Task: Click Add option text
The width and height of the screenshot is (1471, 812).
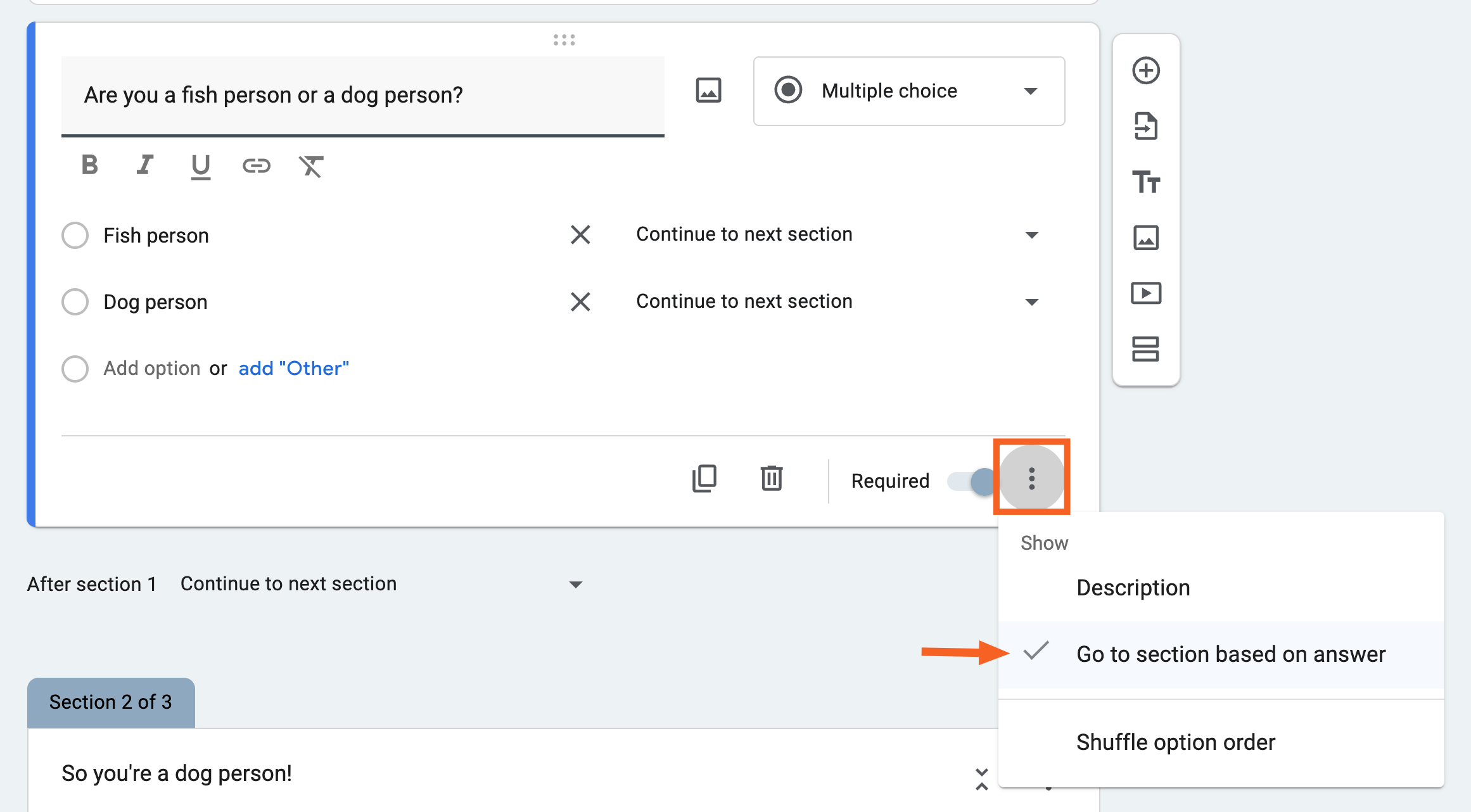Action: [x=152, y=369]
